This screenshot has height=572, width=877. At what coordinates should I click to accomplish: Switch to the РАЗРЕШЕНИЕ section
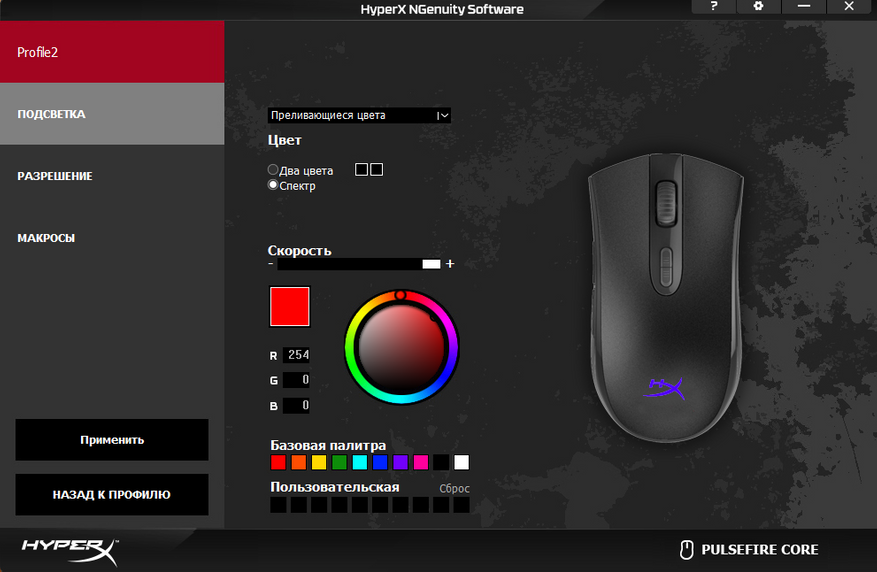tap(112, 176)
